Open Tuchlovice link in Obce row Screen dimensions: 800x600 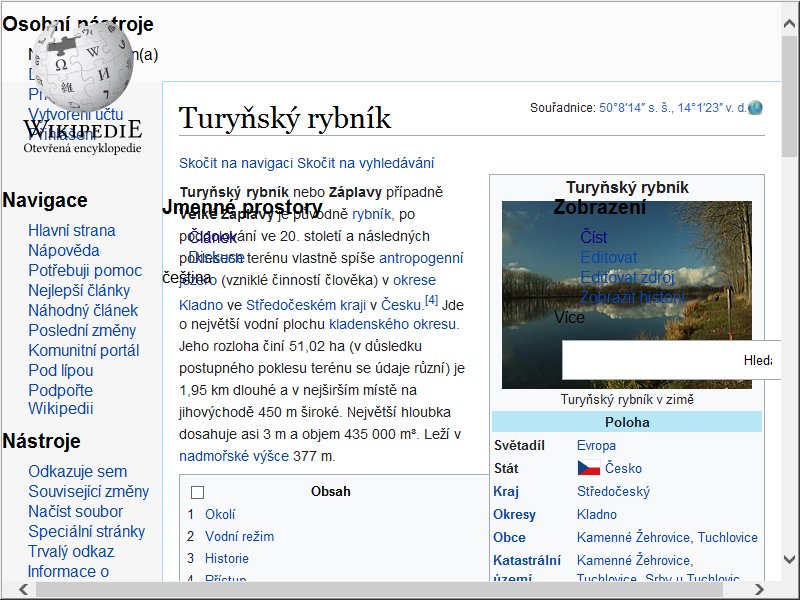(728, 537)
